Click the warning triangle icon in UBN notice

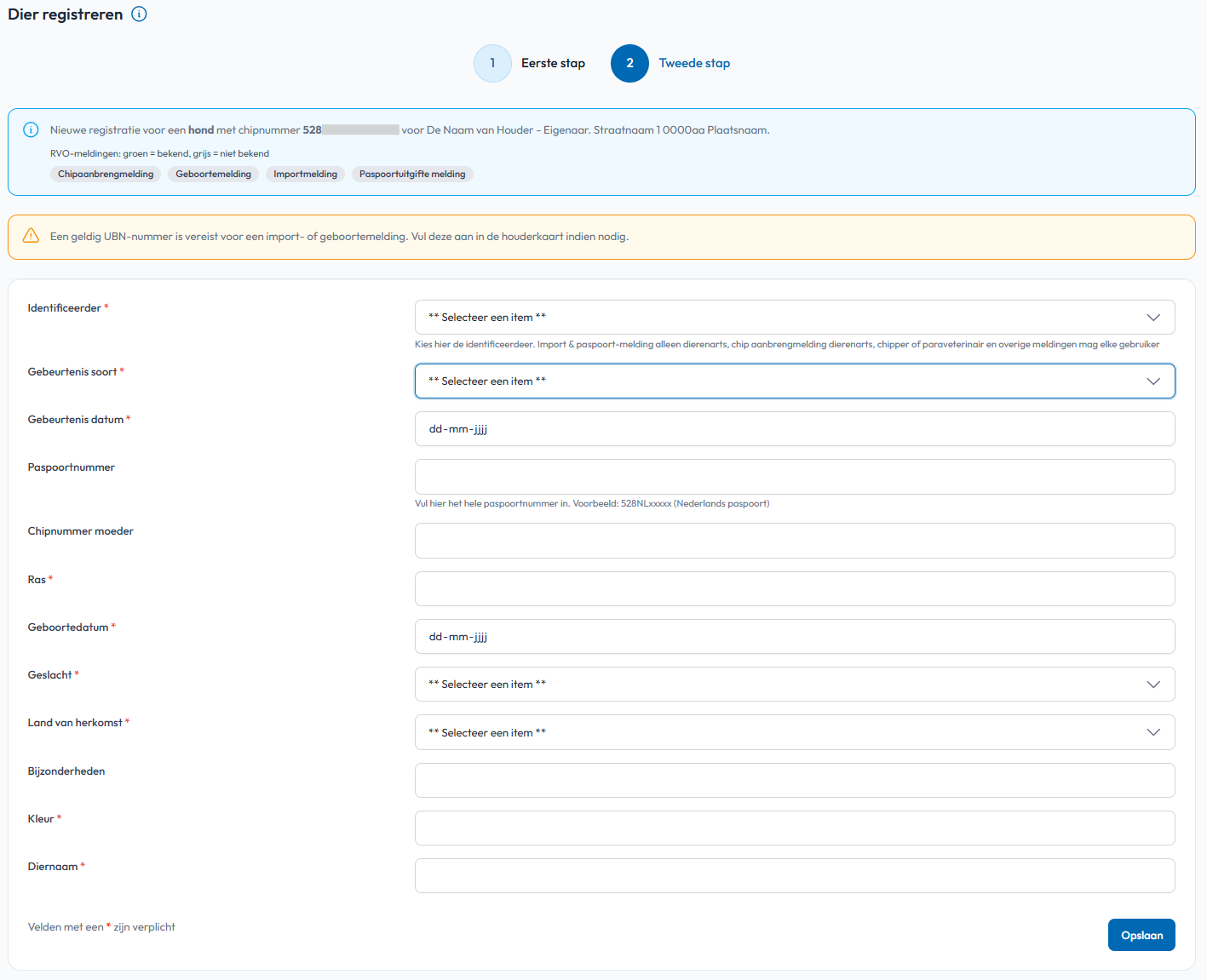31,236
